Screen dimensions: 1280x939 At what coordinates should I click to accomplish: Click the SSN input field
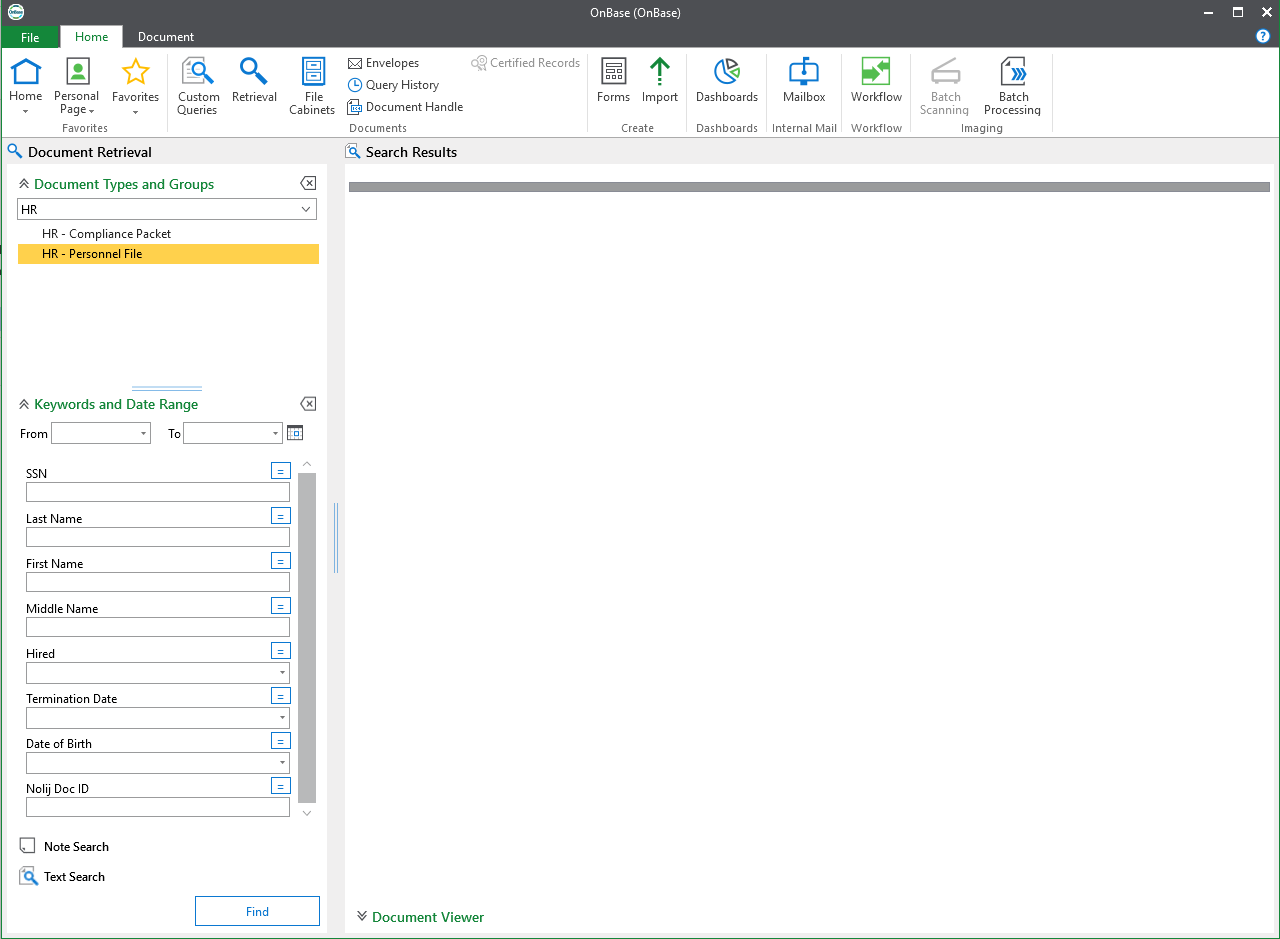click(158, 492)
